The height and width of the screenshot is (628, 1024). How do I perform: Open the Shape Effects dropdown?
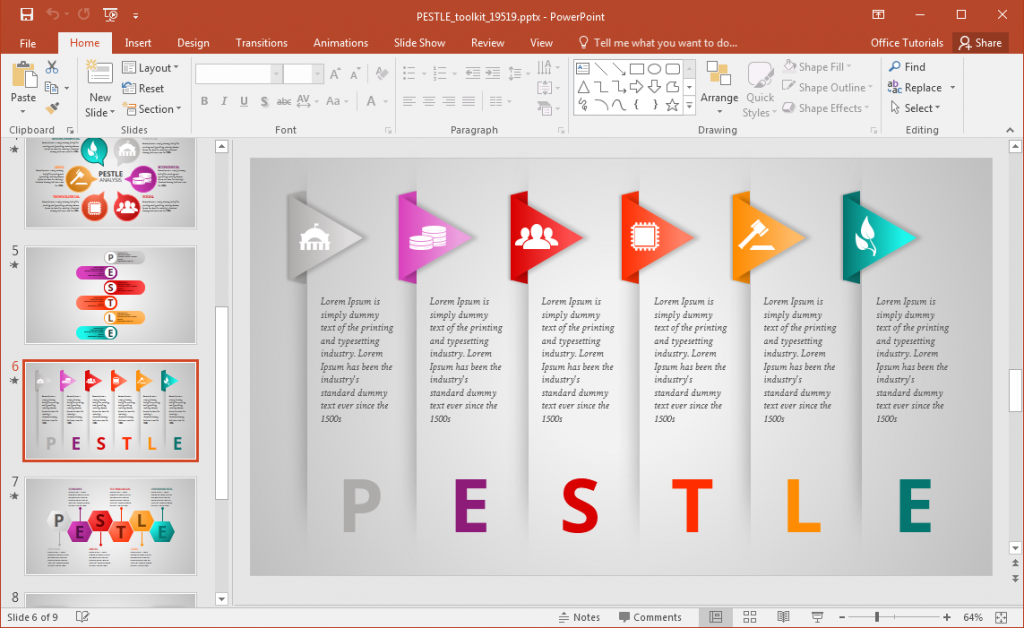826,108
